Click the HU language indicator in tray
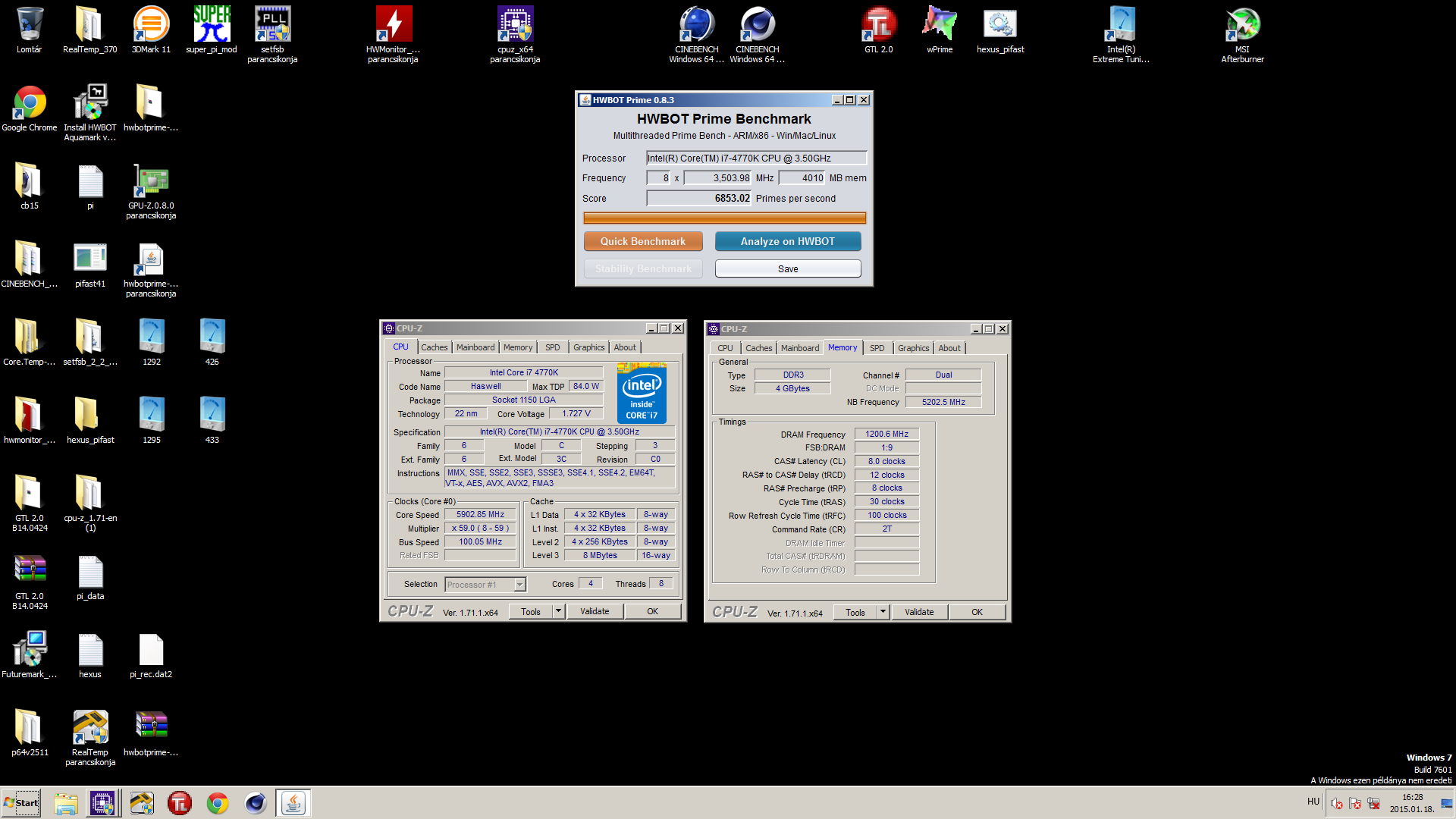 coord(1313,802)
